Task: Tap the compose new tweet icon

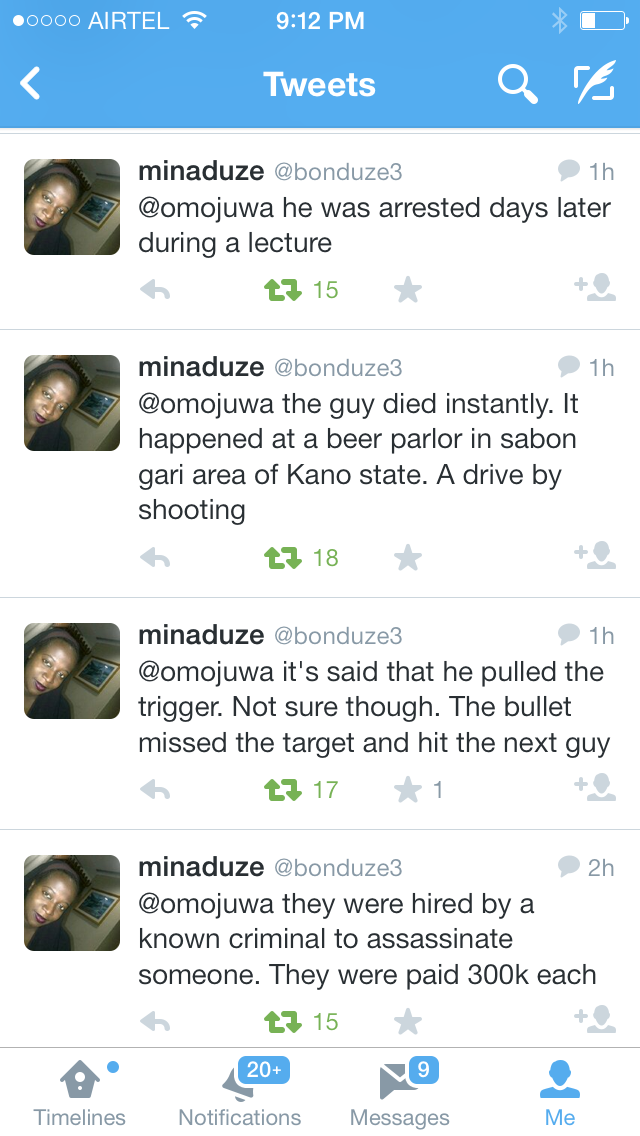Action: (594, 85)
